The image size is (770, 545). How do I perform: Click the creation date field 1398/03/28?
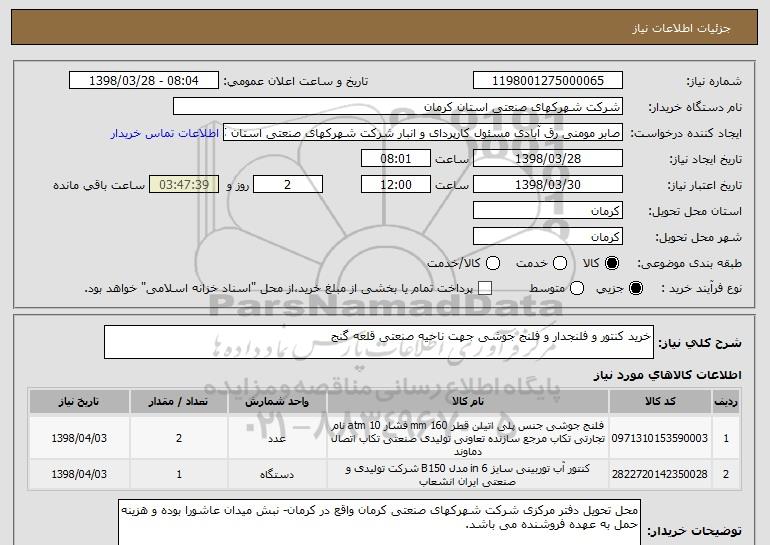(548, 159)
